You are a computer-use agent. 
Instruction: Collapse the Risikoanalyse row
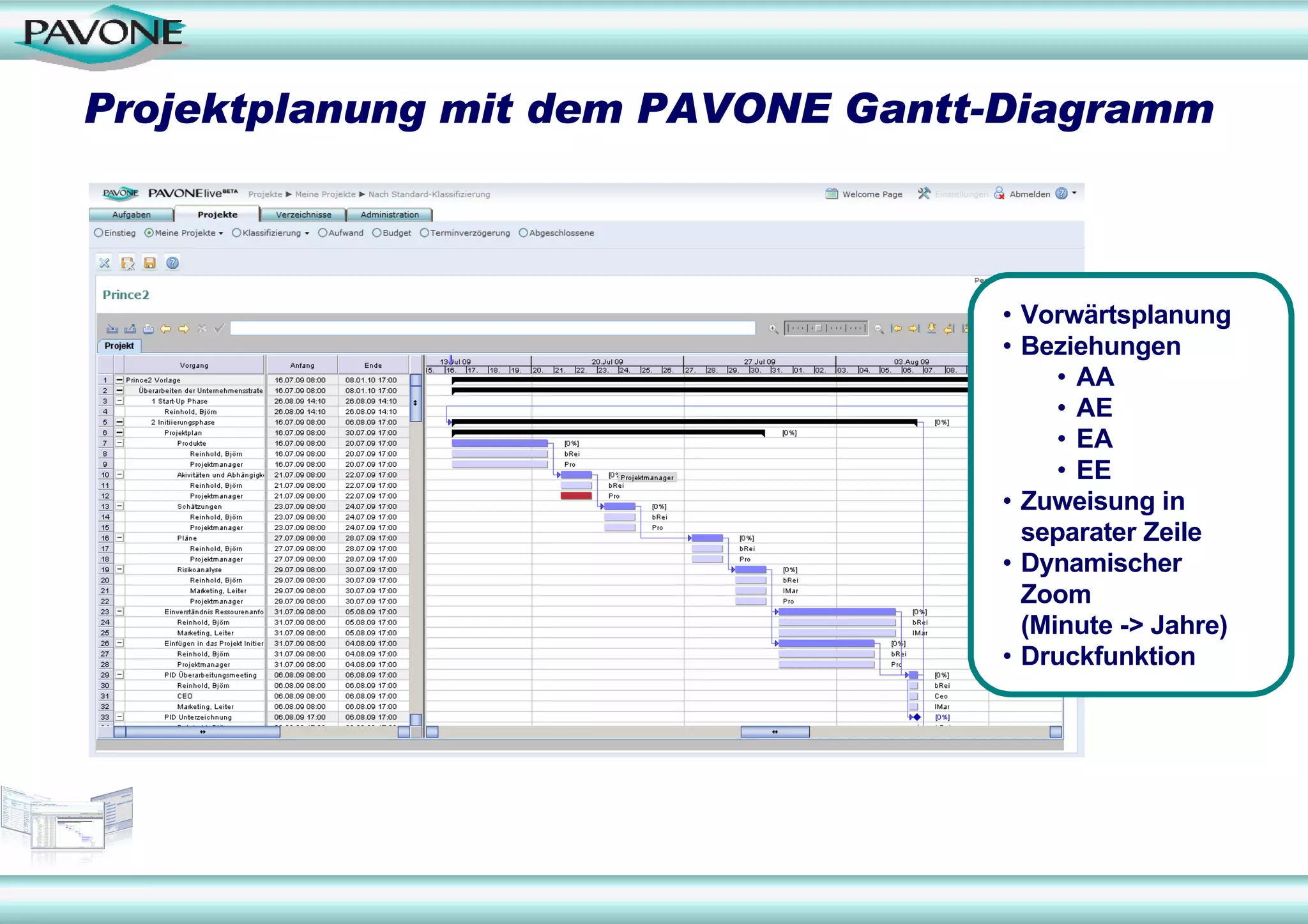tap(119, 570)
